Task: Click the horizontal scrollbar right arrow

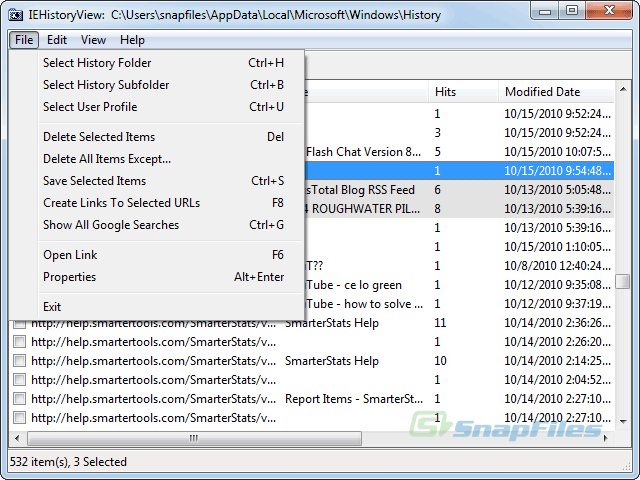Action: tap(606, 439)
